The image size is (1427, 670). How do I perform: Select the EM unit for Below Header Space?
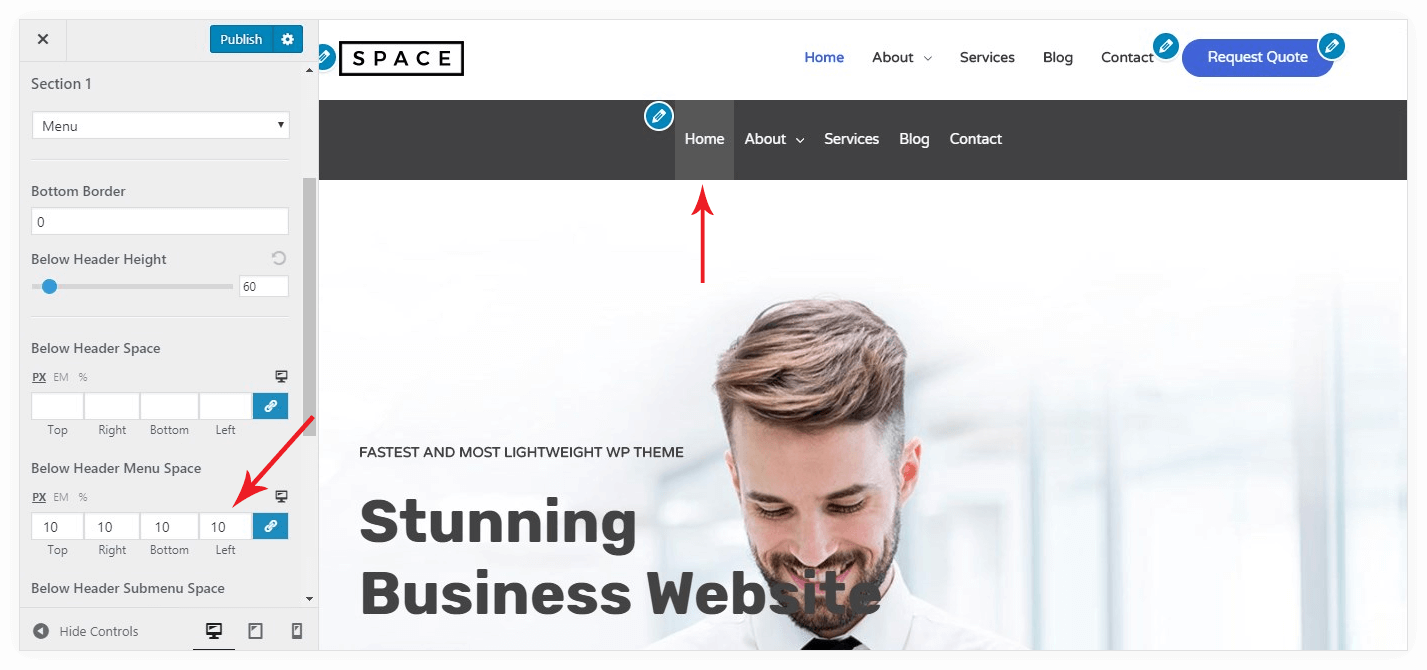(x=61, y=377)
